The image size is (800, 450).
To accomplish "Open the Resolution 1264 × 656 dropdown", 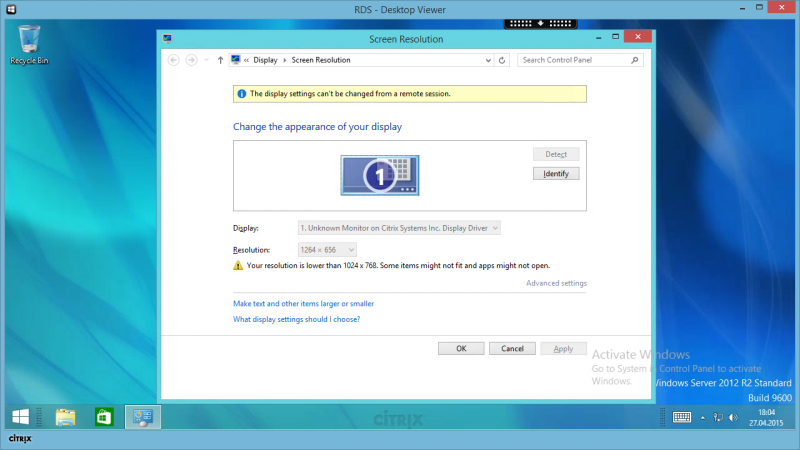I will click(x=327, y=250).
